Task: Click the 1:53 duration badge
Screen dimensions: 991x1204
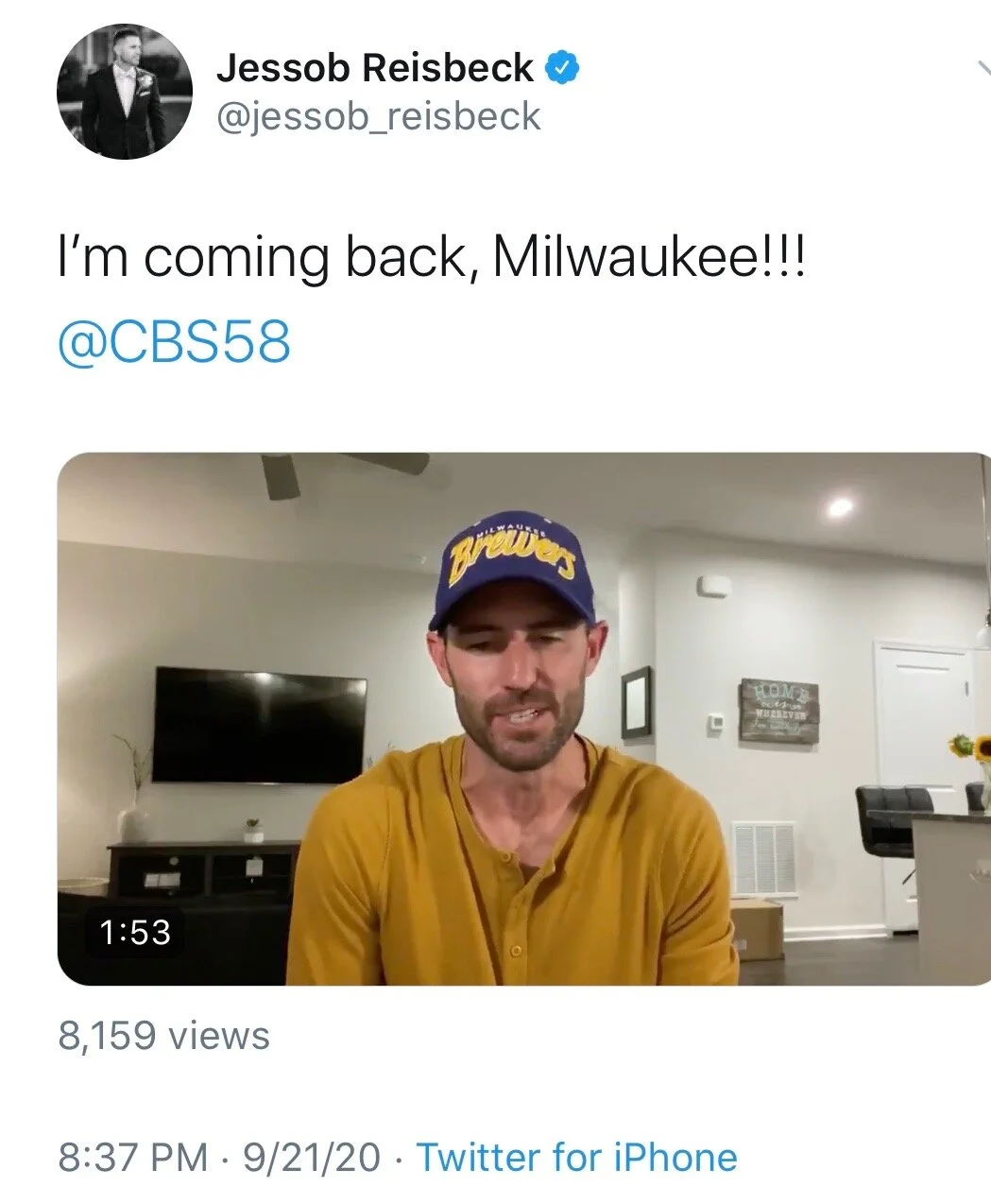Action: pos(135,933)
